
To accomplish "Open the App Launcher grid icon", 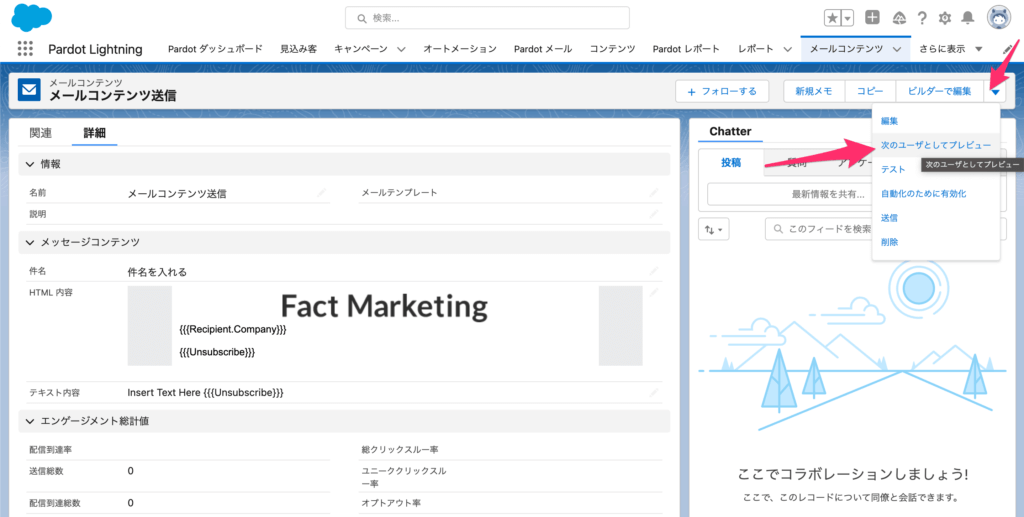I will coord(25,49).
